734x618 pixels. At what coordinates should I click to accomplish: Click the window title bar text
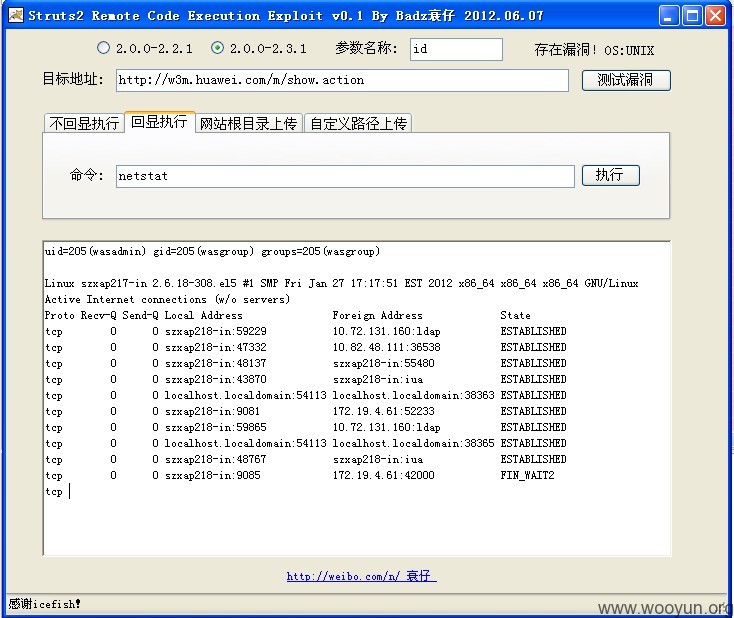tap(286, 16)
